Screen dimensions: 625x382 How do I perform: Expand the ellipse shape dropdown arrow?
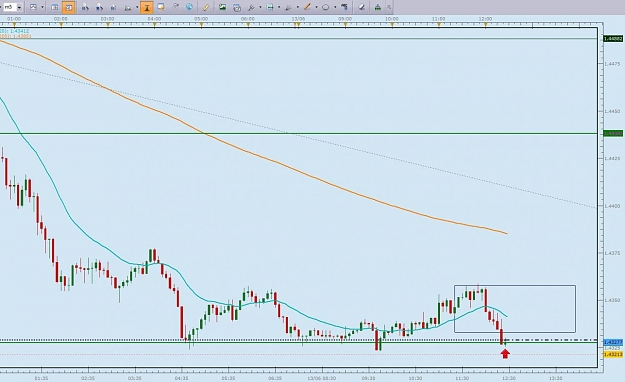pyautogui.click(x=335, y=7)
